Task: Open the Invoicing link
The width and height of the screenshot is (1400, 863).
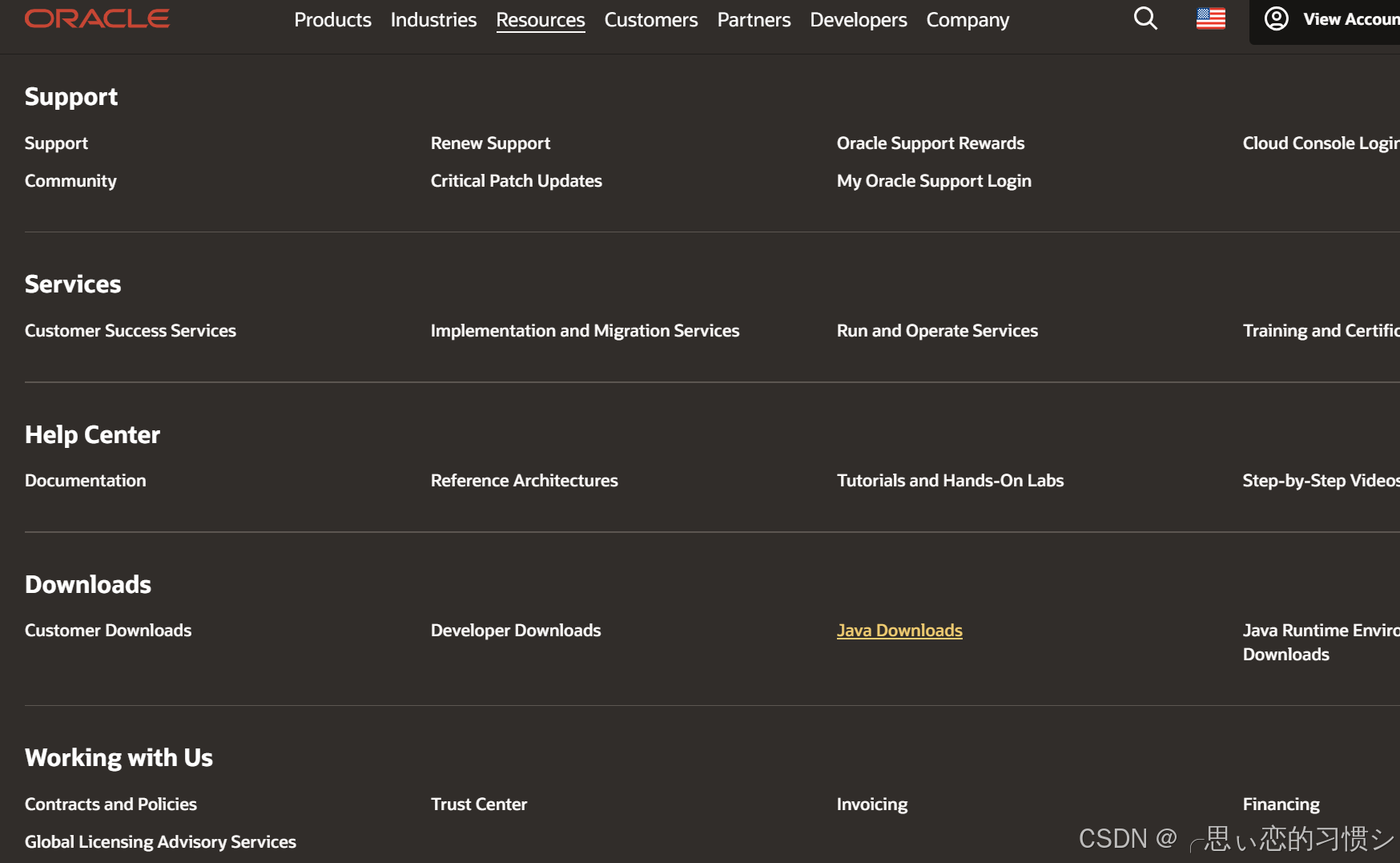Action: (872, 805)
